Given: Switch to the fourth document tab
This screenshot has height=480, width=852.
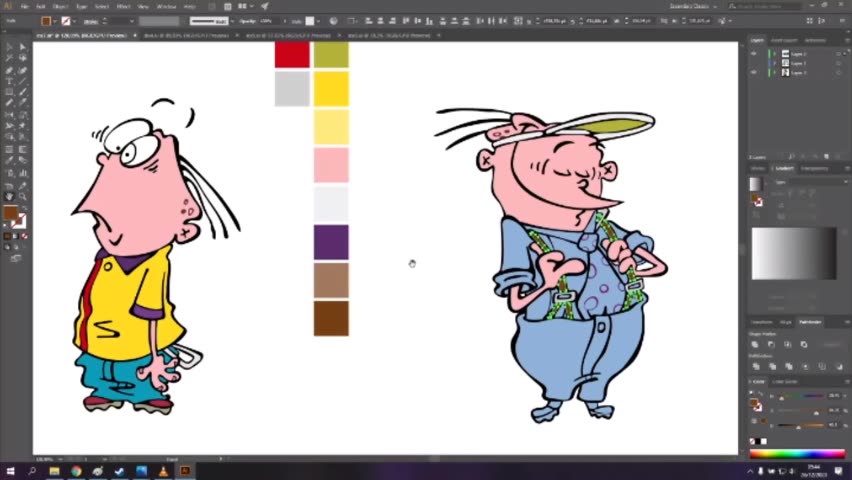Looking at the screenshot, I should pyautogui.click(x=389, y=35).
